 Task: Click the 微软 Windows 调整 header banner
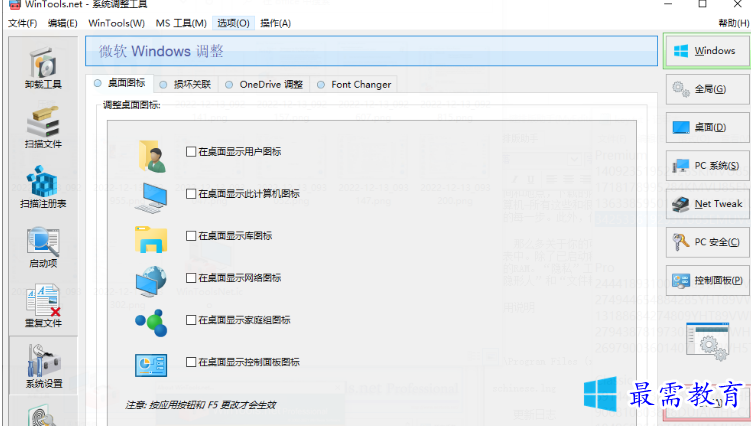coord(371,51)
